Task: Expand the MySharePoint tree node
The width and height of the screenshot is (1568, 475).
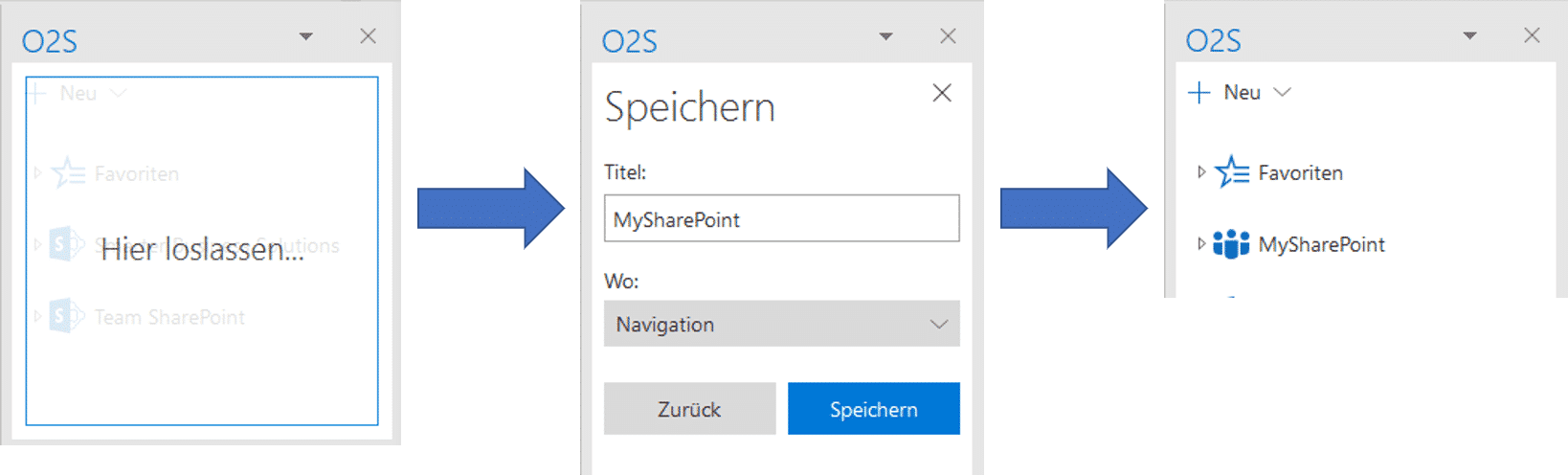Action: click(x=1201, y=244)
